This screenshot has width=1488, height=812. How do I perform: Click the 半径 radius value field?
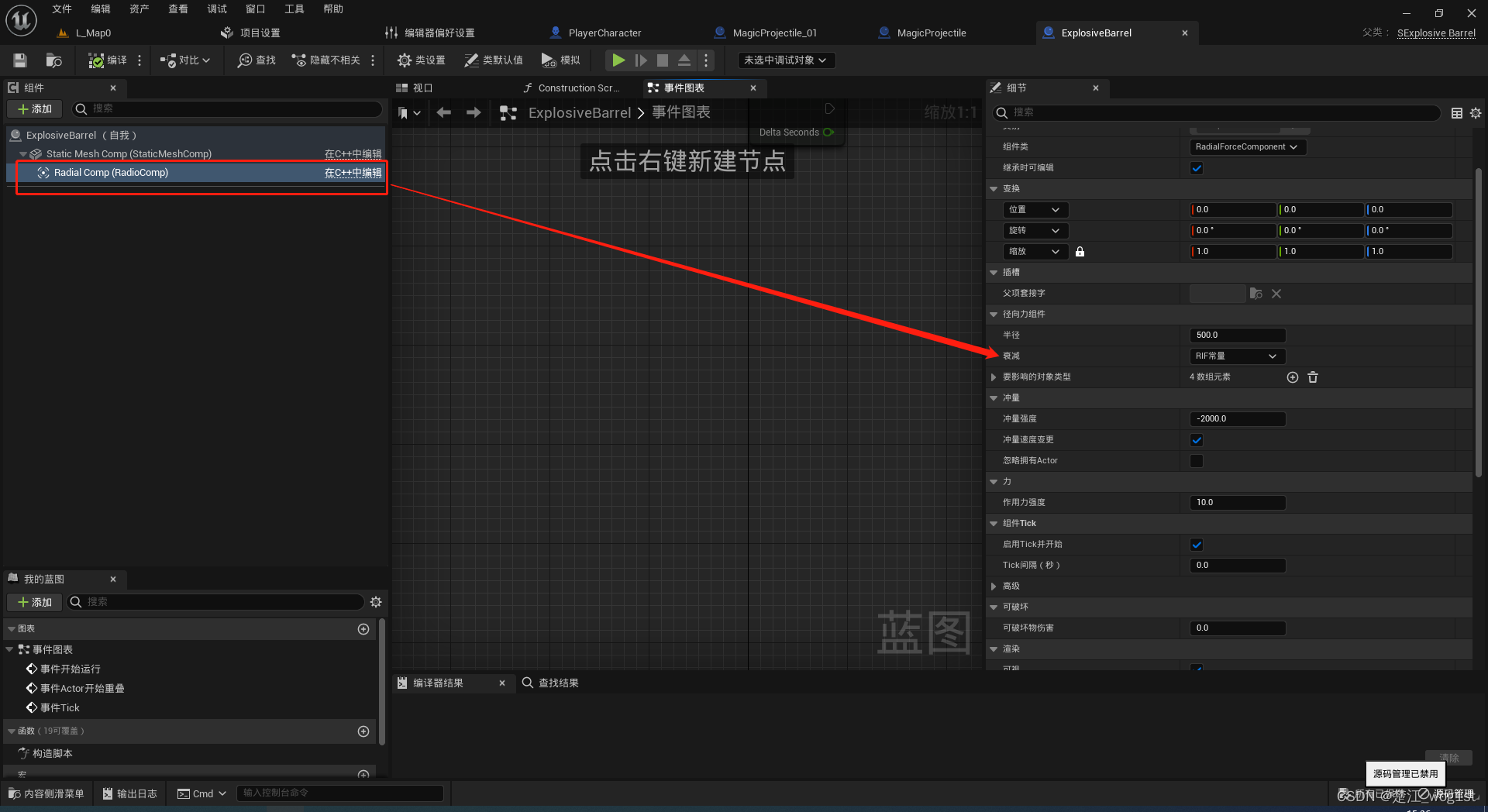(1238, 335)
